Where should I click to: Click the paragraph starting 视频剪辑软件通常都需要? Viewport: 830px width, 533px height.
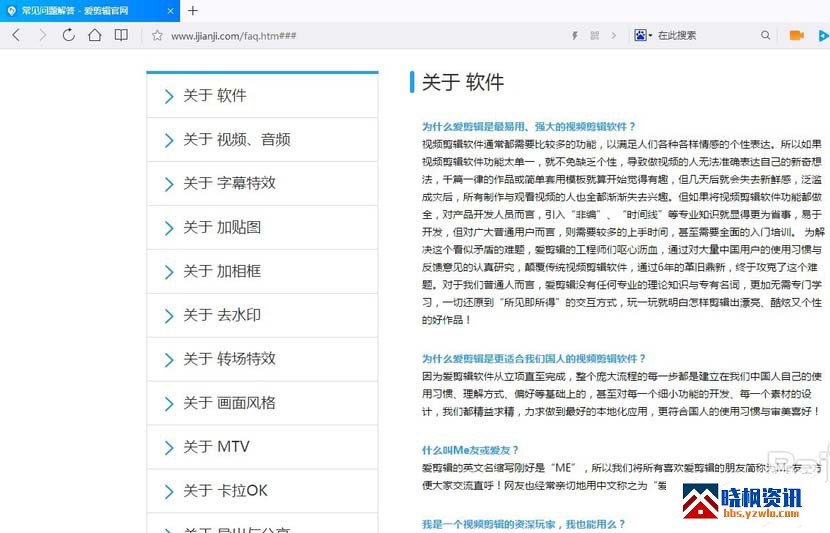click(622, 232)
